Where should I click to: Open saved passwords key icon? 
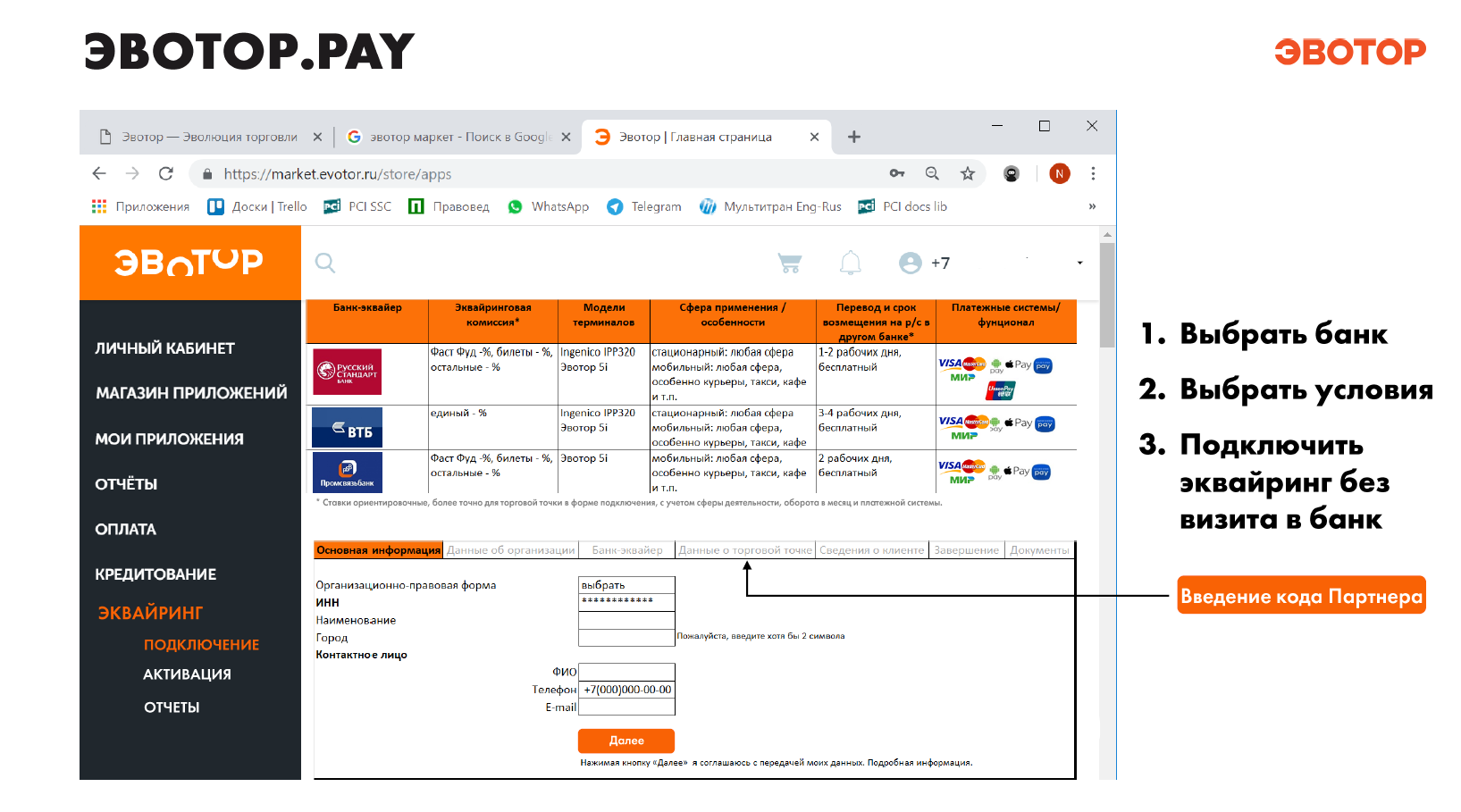[897, 173]
